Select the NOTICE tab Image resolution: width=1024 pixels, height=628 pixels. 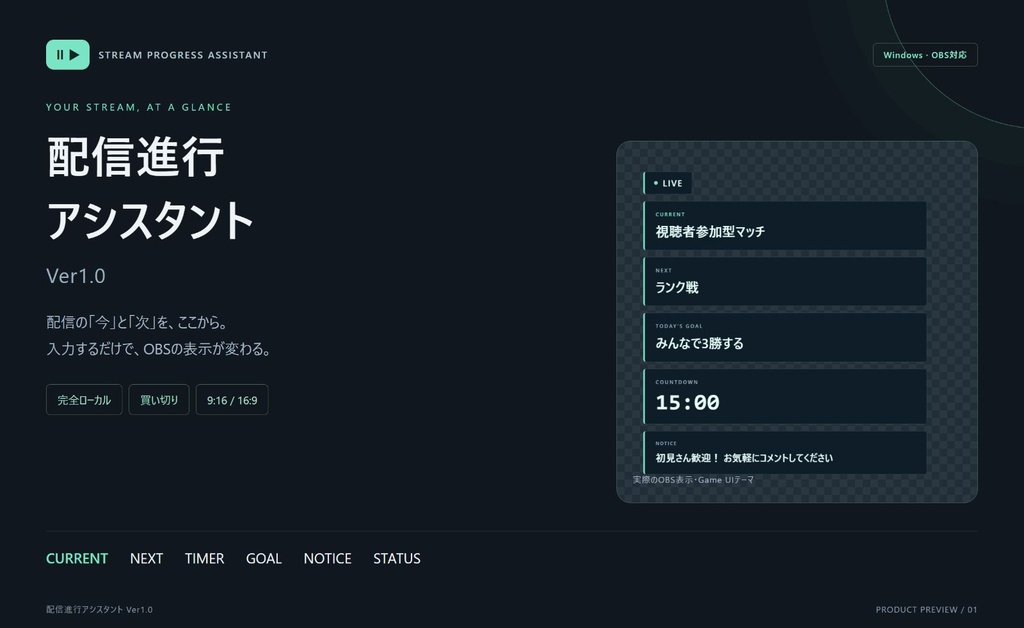pyautogui.click(x=327, y=559)
